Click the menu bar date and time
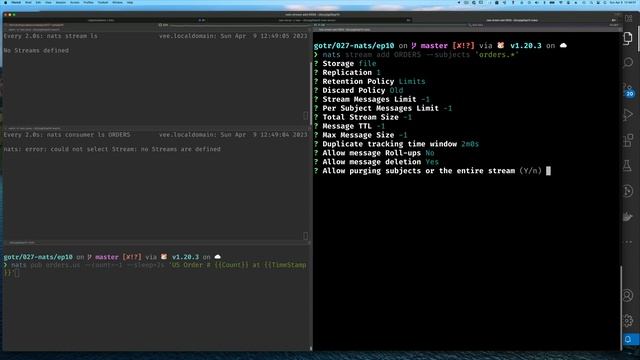 click(x=623, y=2)
